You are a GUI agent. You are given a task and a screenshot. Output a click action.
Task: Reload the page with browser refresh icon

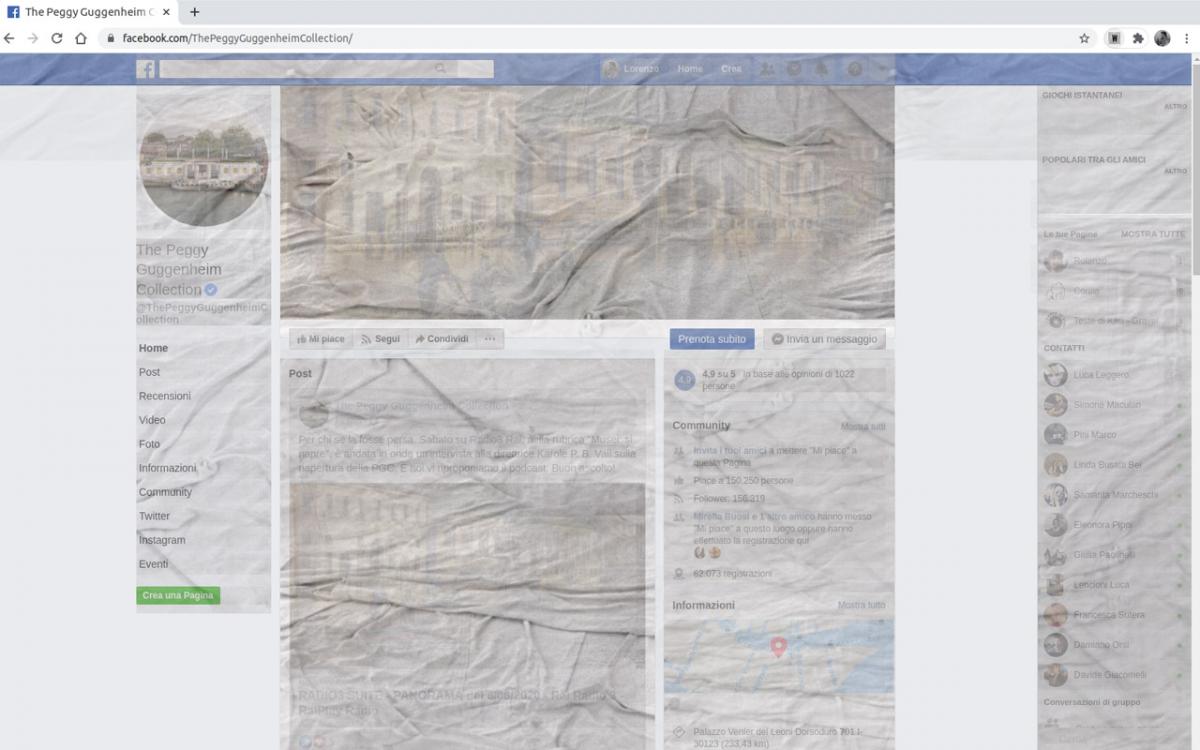tap(57, 38)
